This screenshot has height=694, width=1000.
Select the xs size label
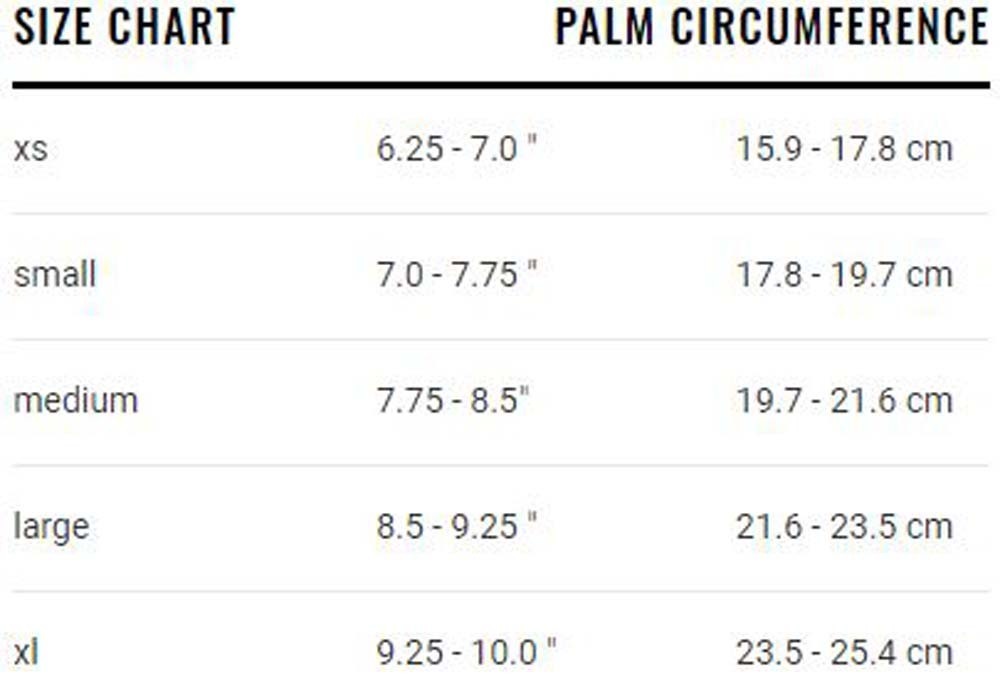tap(31, 150)
